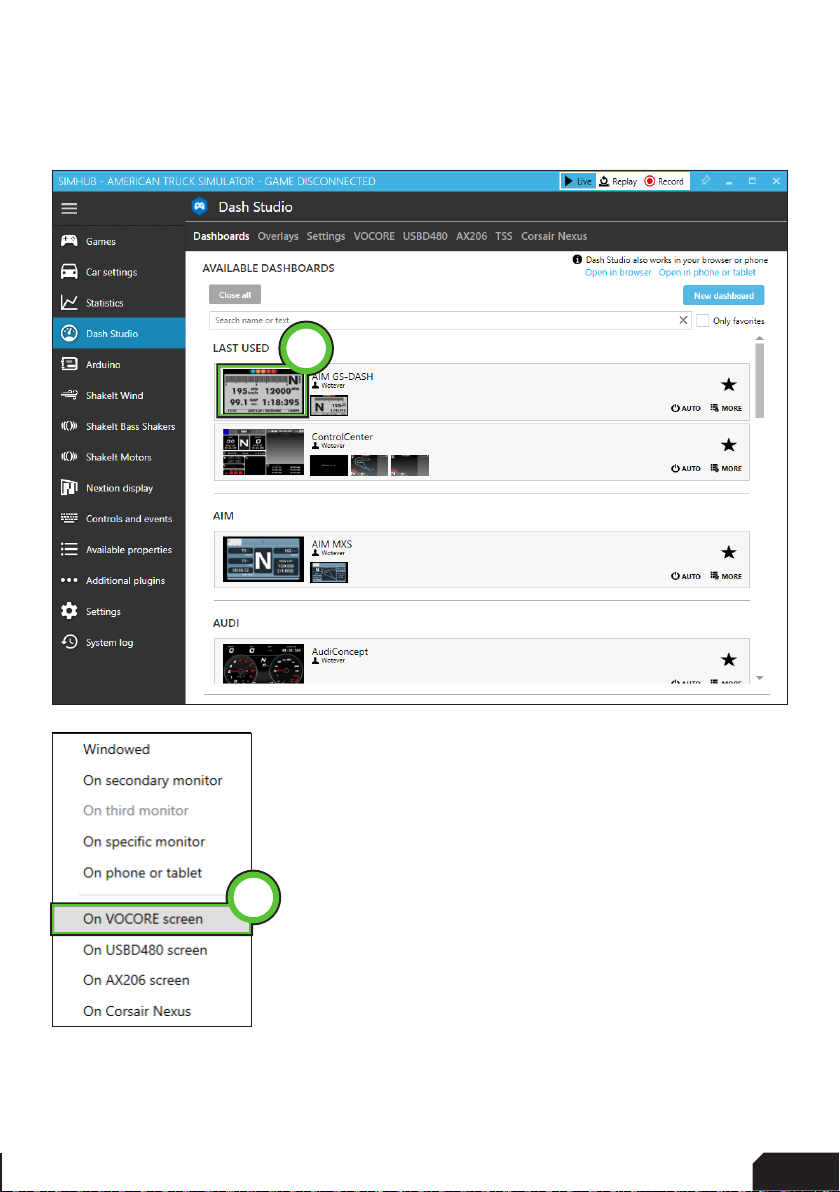
Task: Open MORE options for AIM GS-DASH
Action: (726, 408)
